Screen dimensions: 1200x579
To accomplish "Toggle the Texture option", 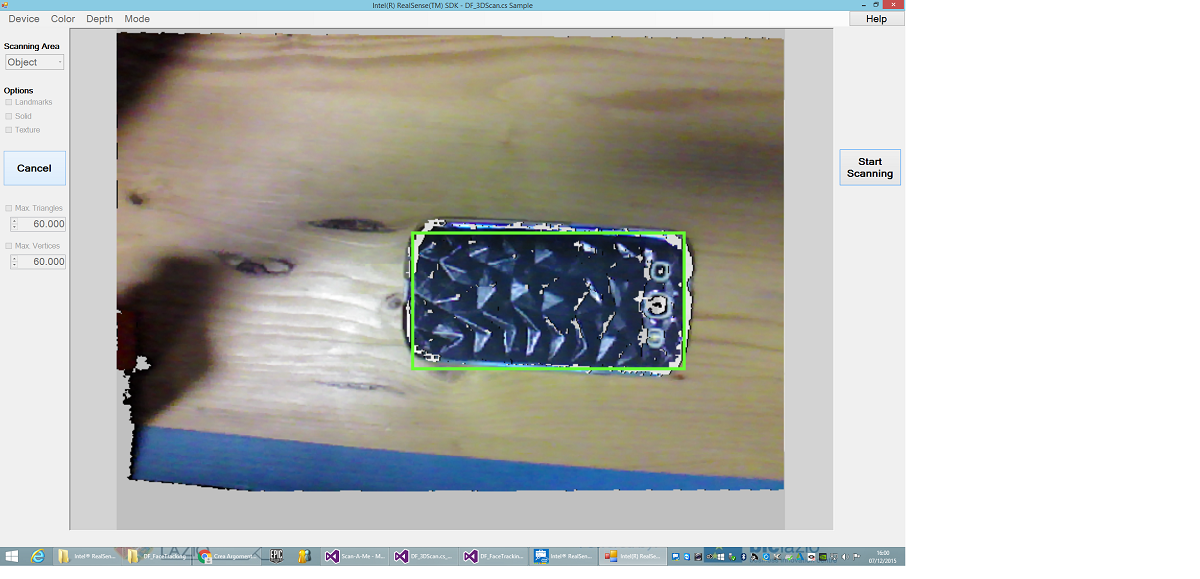I will (x=9, y=129).
